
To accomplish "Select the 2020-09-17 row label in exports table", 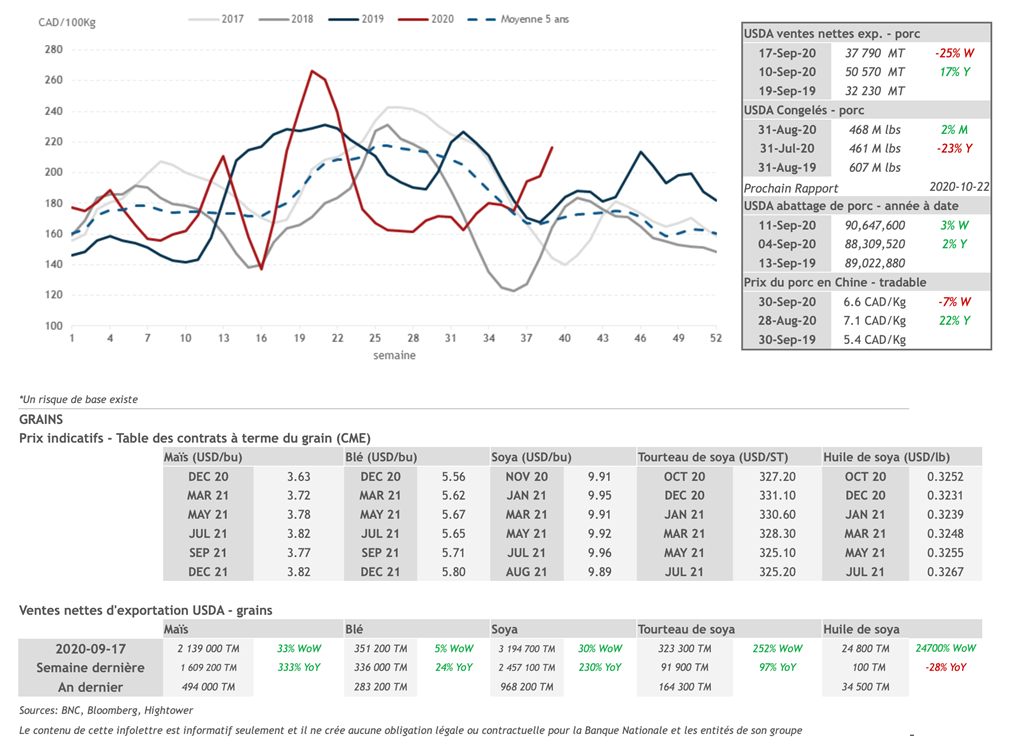I will pos(90,648).
